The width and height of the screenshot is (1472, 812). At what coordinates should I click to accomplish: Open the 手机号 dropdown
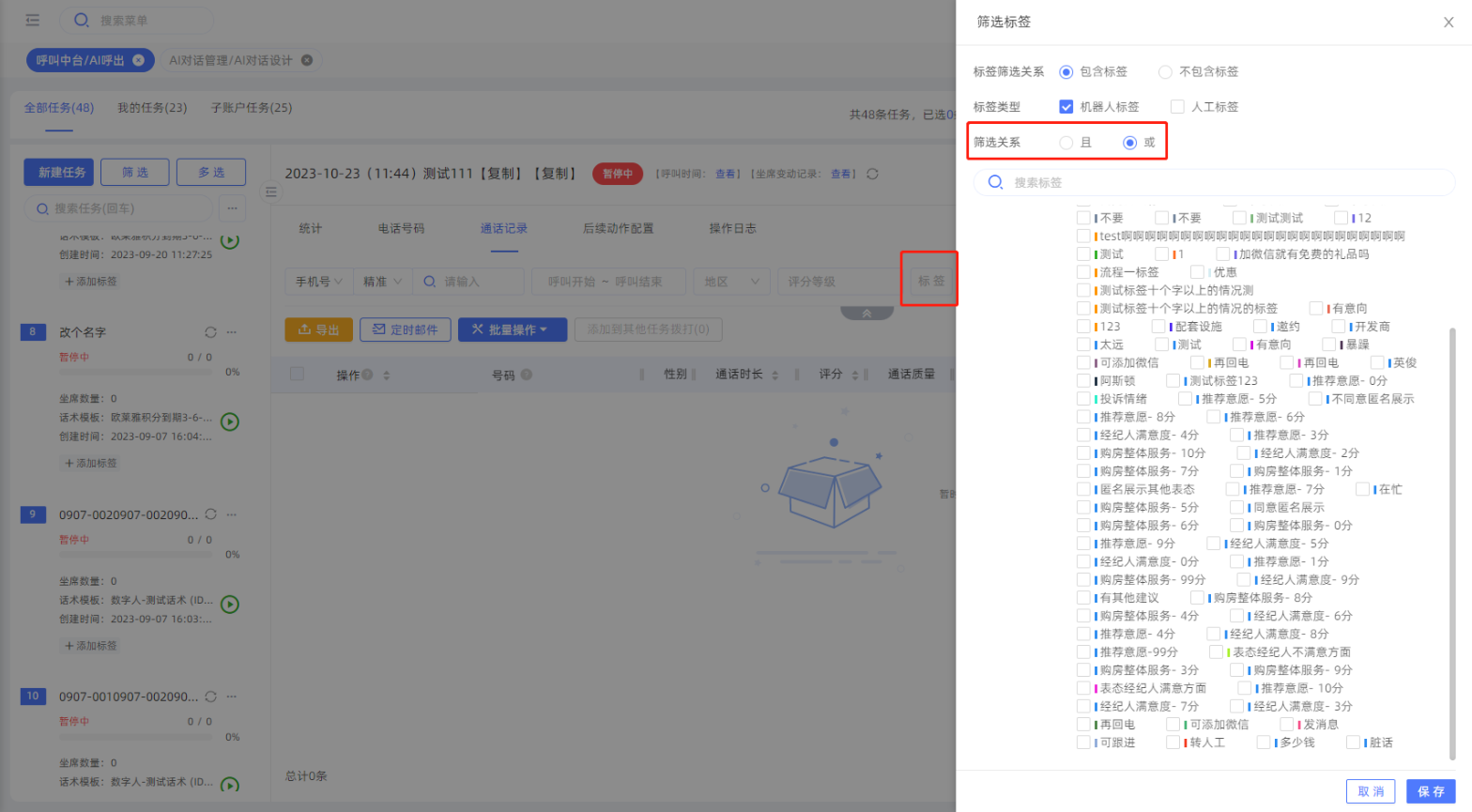click(318, 282)
